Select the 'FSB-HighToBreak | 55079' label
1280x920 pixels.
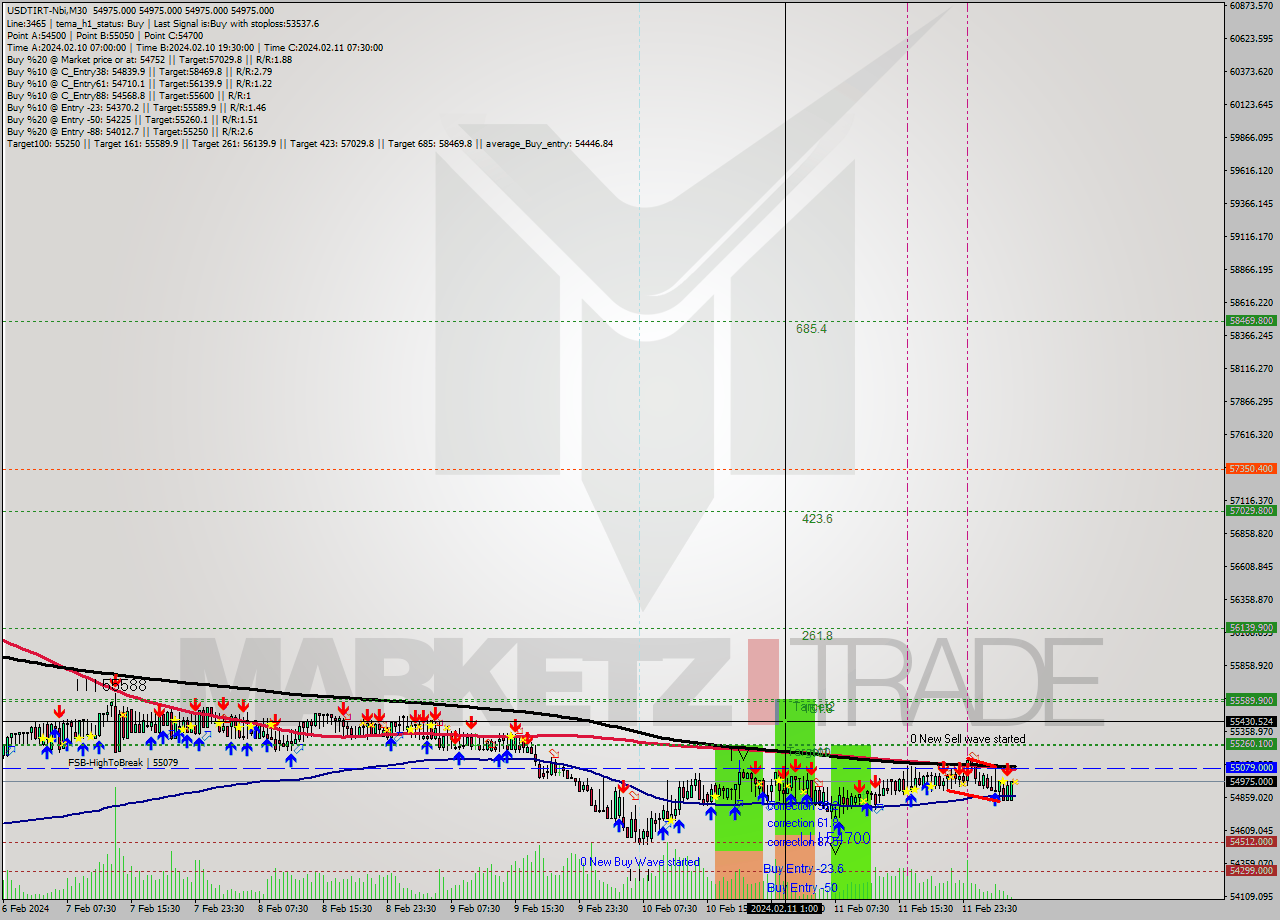pyautogui.click(x=123, y=763)
